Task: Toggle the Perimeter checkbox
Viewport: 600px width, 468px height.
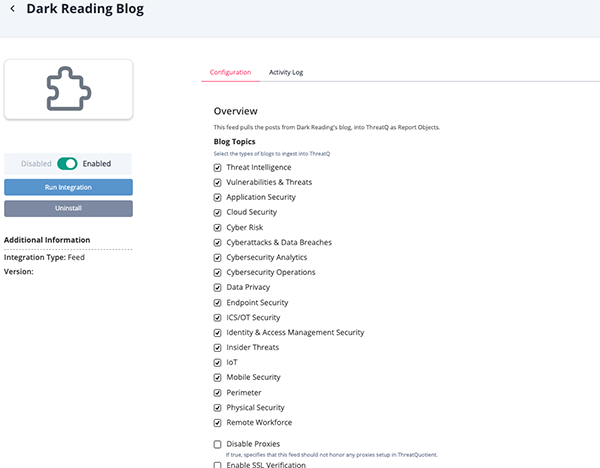Action: point(217,393)
